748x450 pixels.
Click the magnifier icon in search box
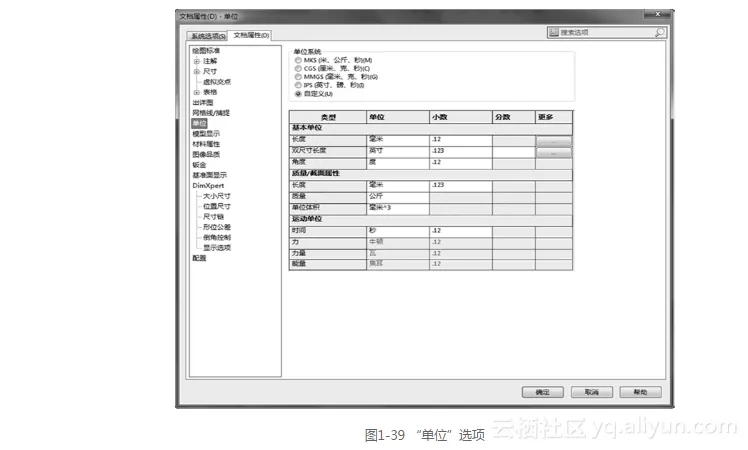pos(659,32)
